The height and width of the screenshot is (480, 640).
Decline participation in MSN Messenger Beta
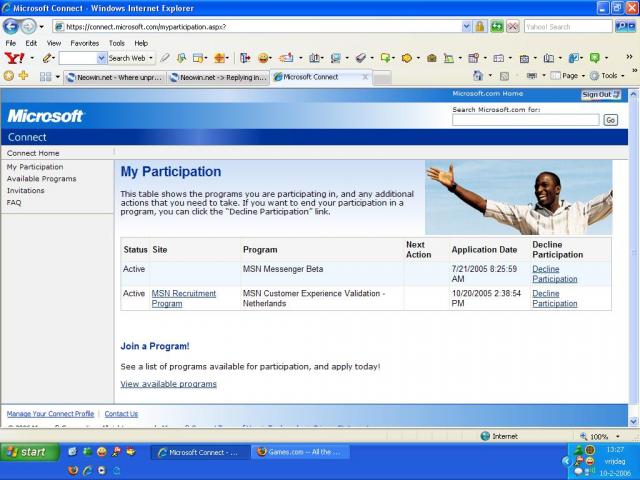[x=555, y=274]
